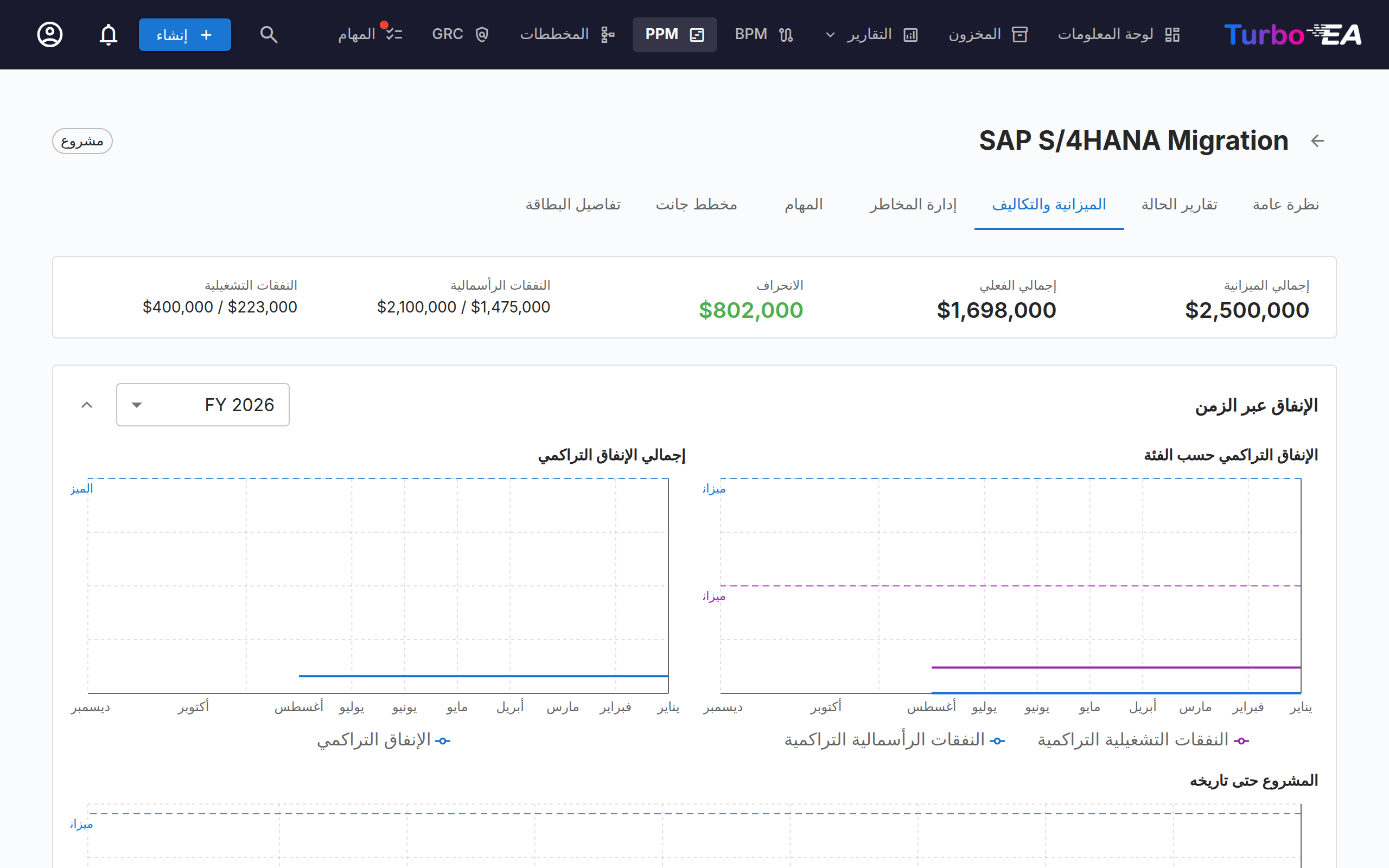Toggle النفقات التشغيلية التراكمية legend entry
The width and height of the screenshot is (1389, 868).
pos(1143,740)
